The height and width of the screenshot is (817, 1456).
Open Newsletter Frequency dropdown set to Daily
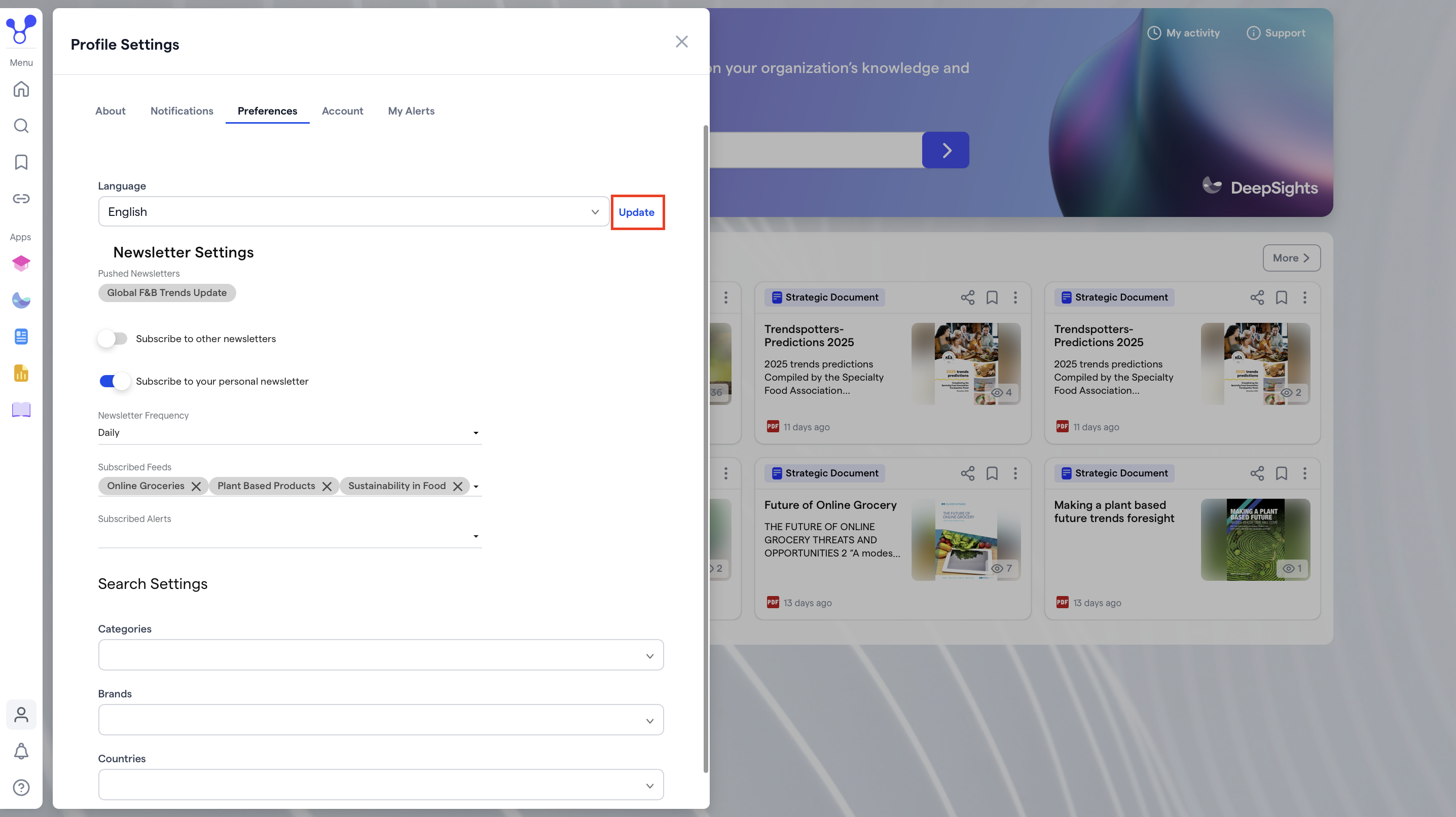[x=289, y=433]
